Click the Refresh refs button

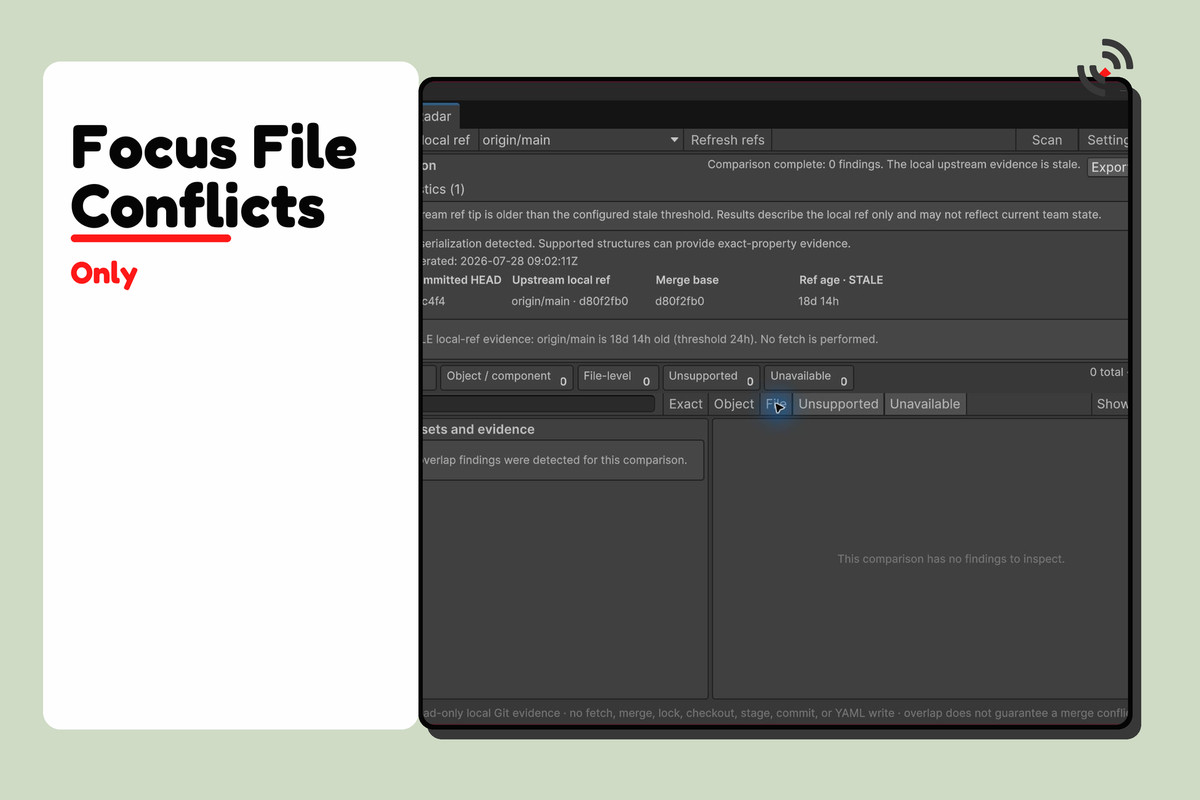click(x=728, y=140)
